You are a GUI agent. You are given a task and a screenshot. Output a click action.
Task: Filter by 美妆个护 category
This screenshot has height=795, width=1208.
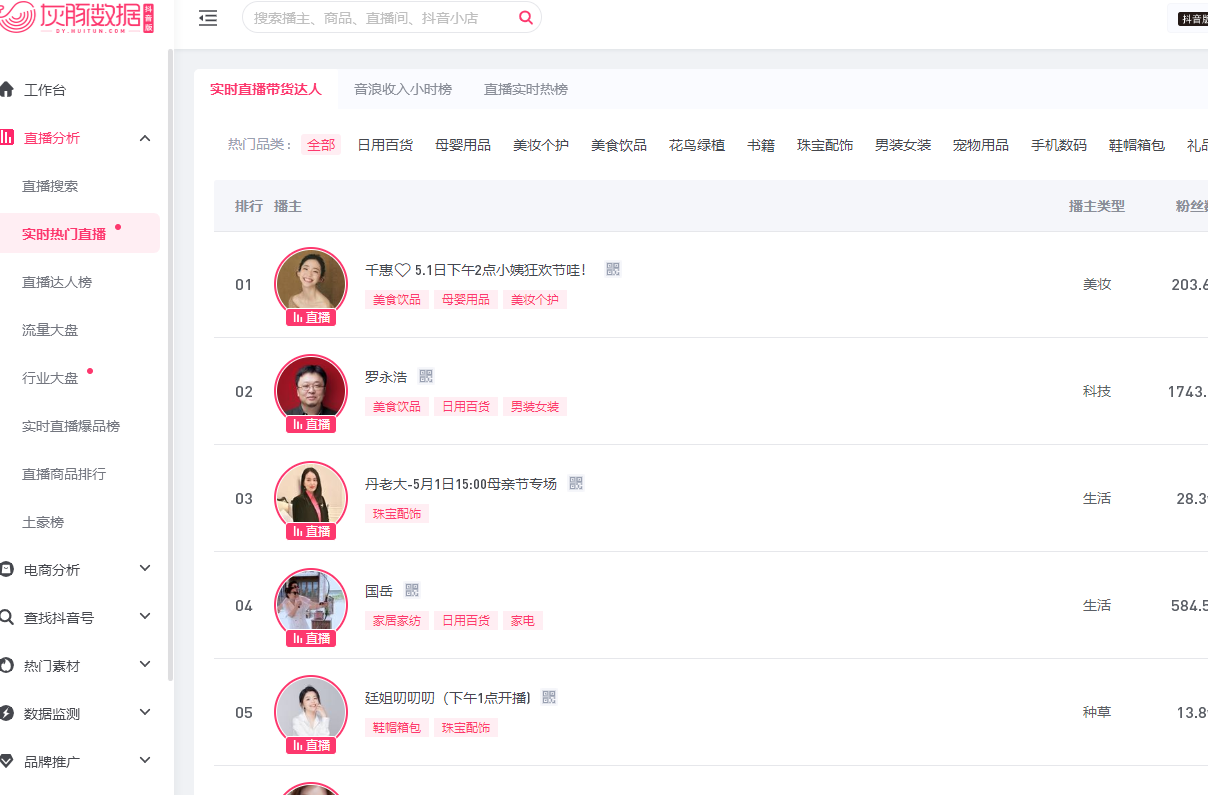point(541,145)
